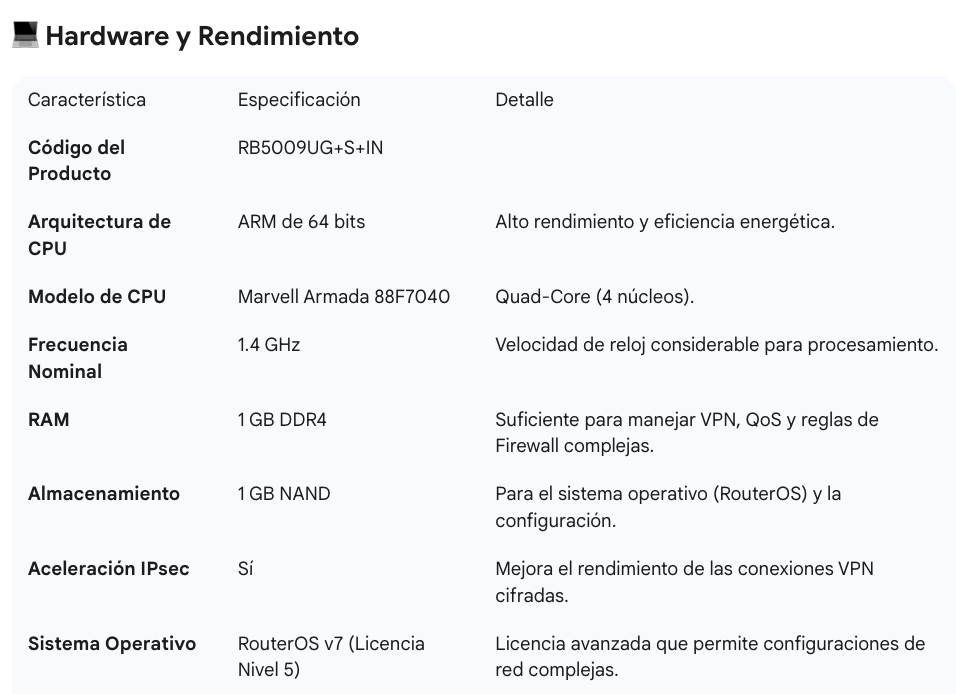Image resolution: width=962 pixels, height=694 pixels.
Task: Click the product code RB5009UG+S+IN
Action: coord(310,148)
